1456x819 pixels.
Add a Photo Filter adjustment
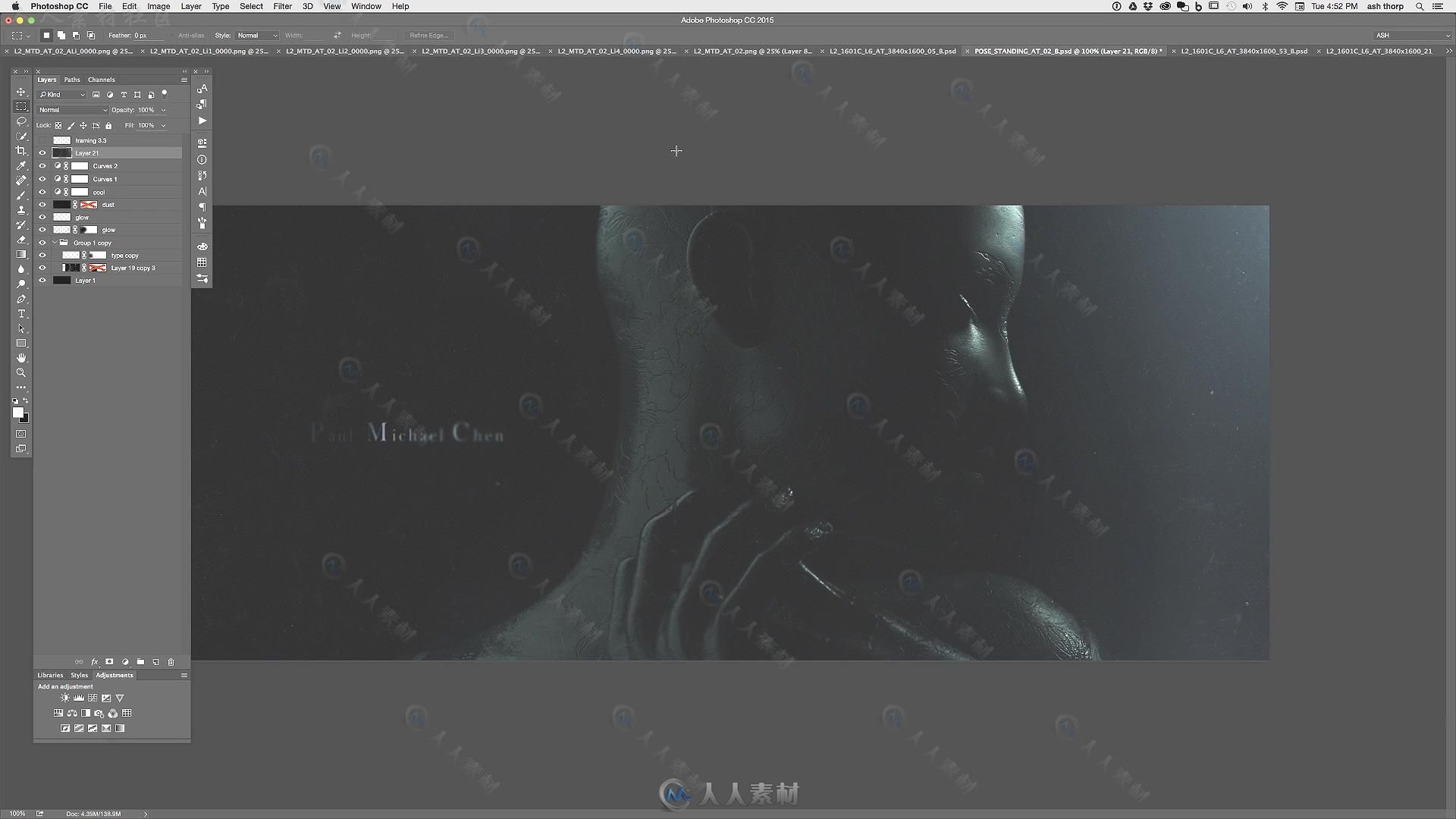pyautogui.click(x=99, y=714)
